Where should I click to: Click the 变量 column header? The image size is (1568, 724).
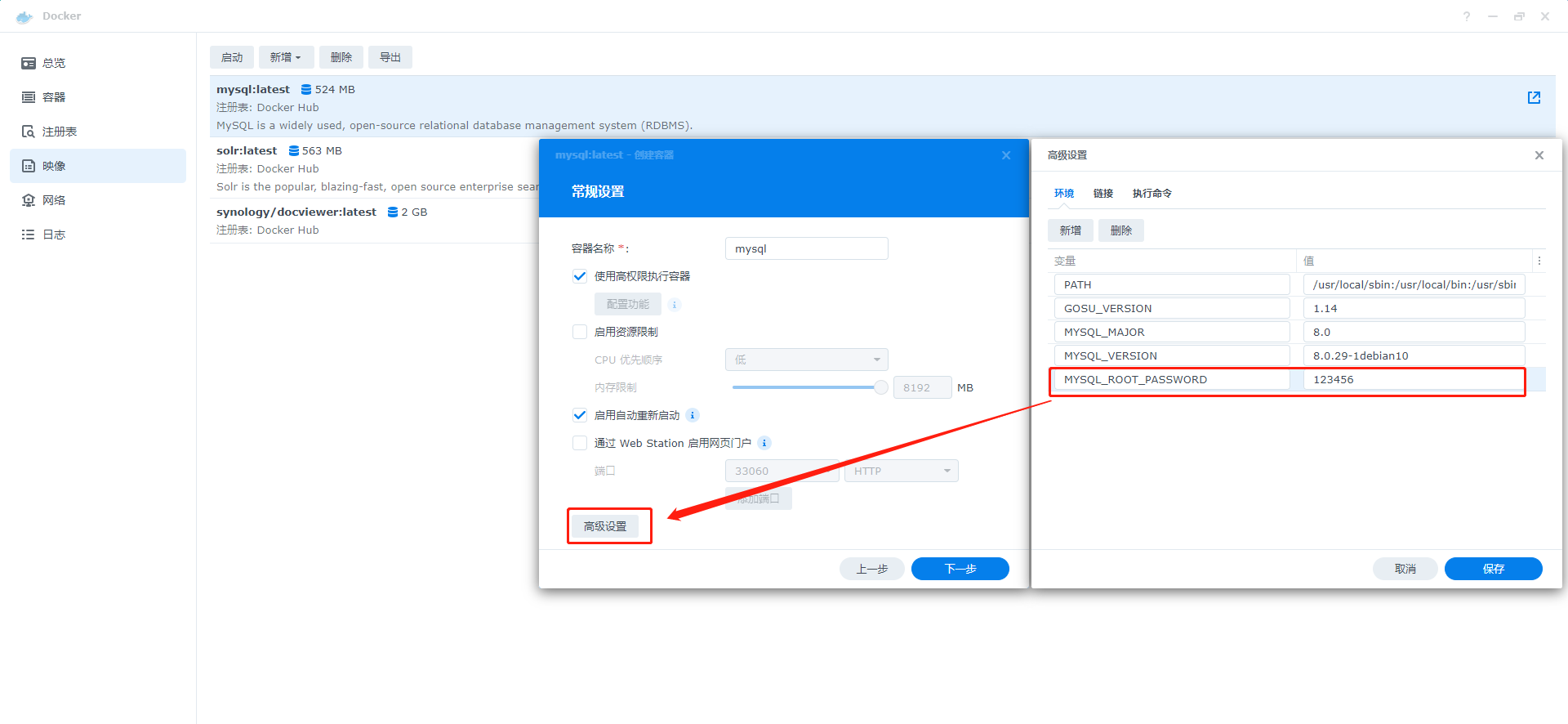[1172, 261]
